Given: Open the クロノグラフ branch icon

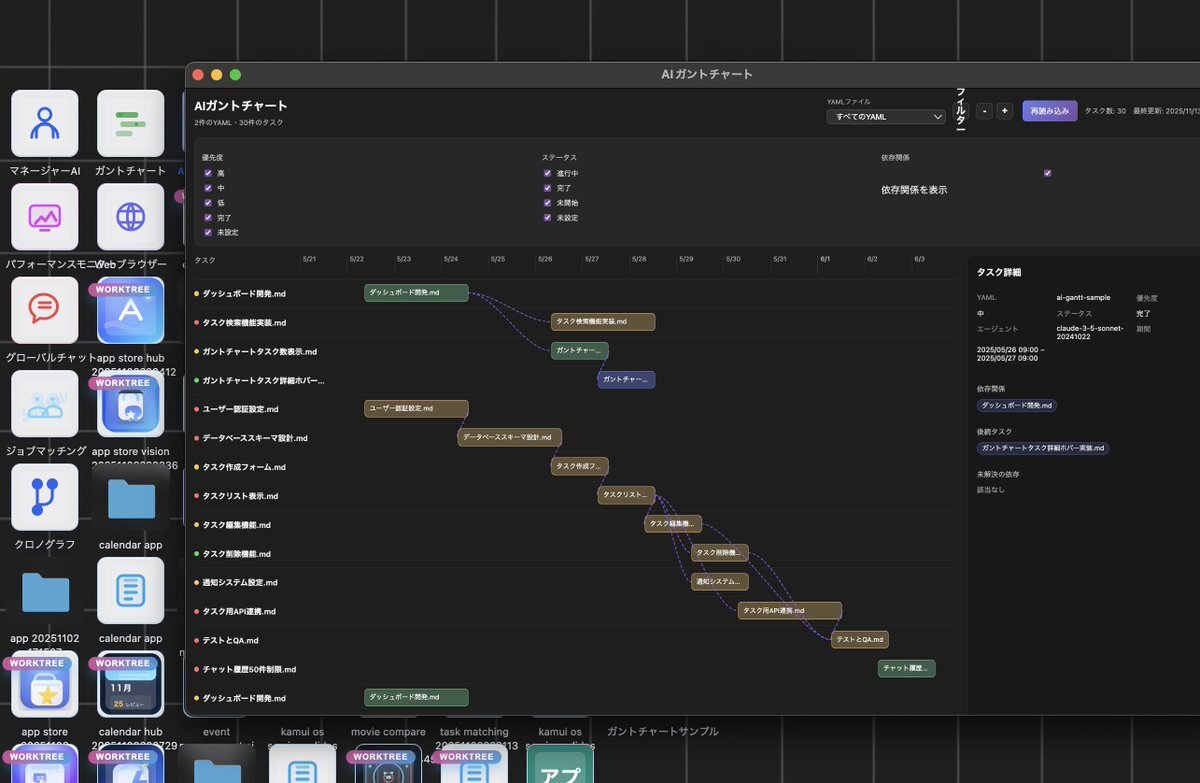Looking at the screenshot, I should [x=44, y=497].
